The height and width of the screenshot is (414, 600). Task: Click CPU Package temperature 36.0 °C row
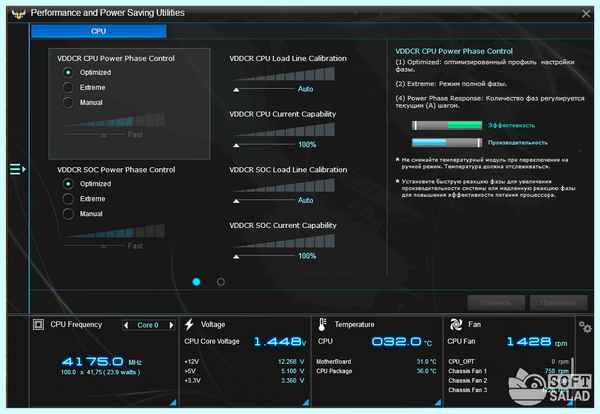(x=376, y=371)
